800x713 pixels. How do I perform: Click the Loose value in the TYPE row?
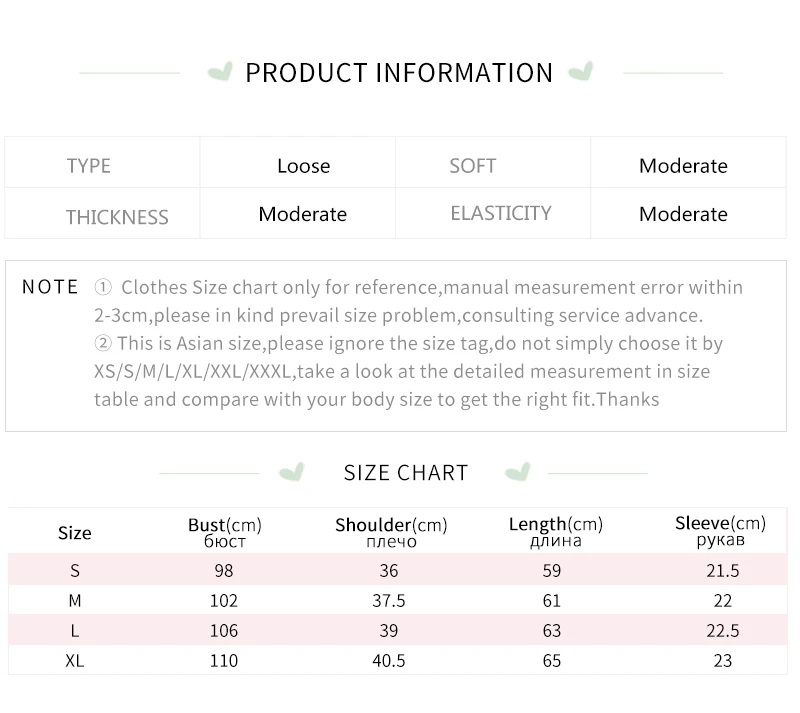click(303, 166)
